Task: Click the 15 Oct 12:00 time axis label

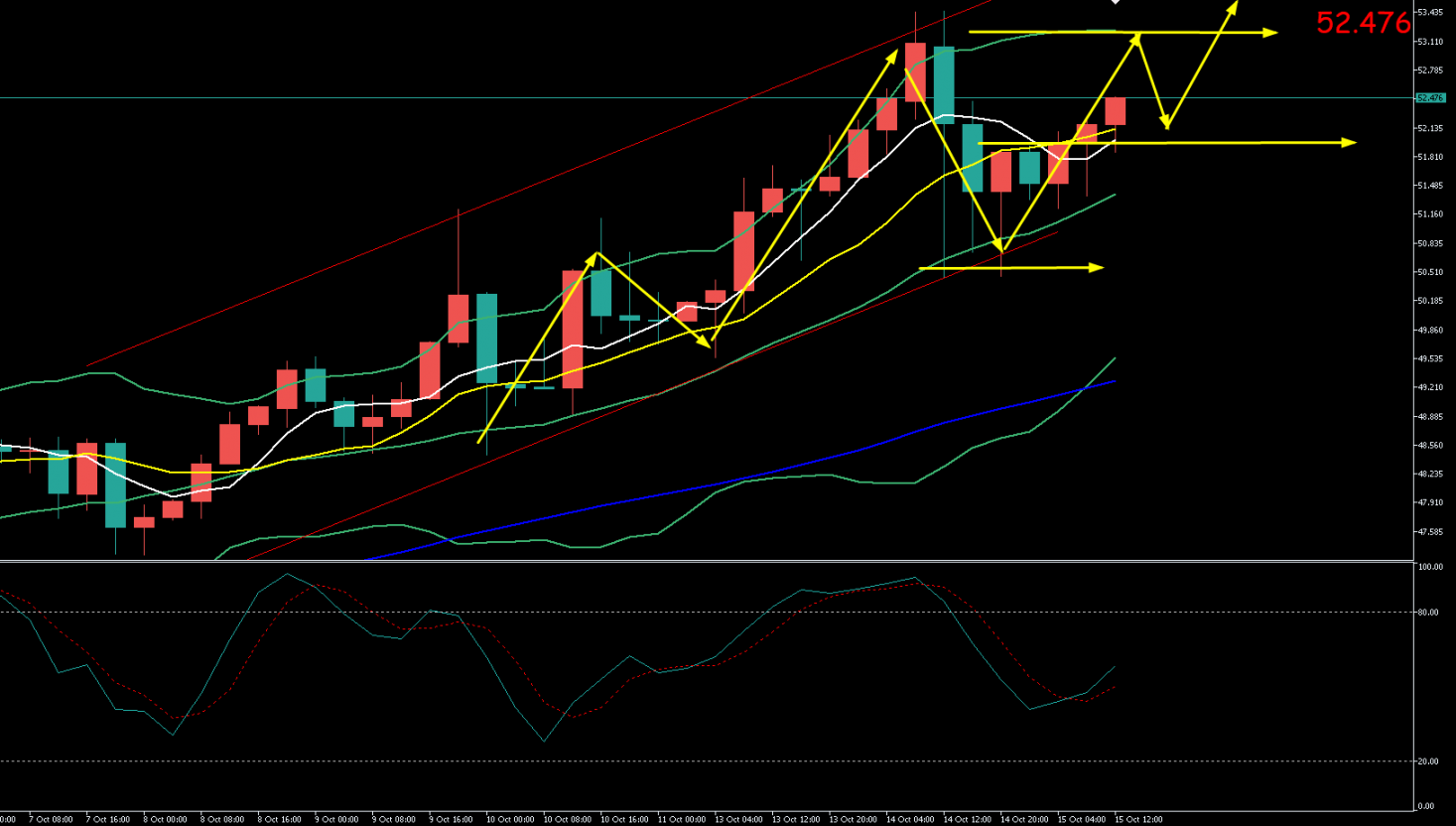Action: (x=1138, y=820)
